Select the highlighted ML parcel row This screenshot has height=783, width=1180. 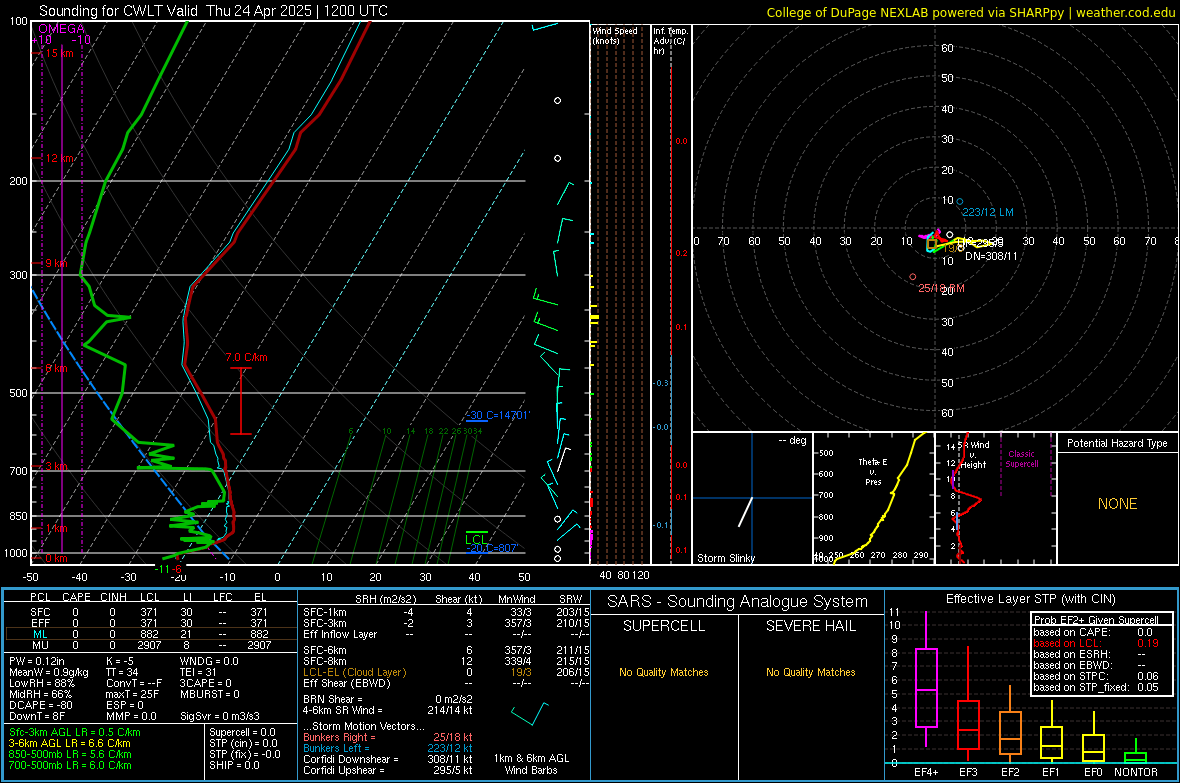pos(150,634)
